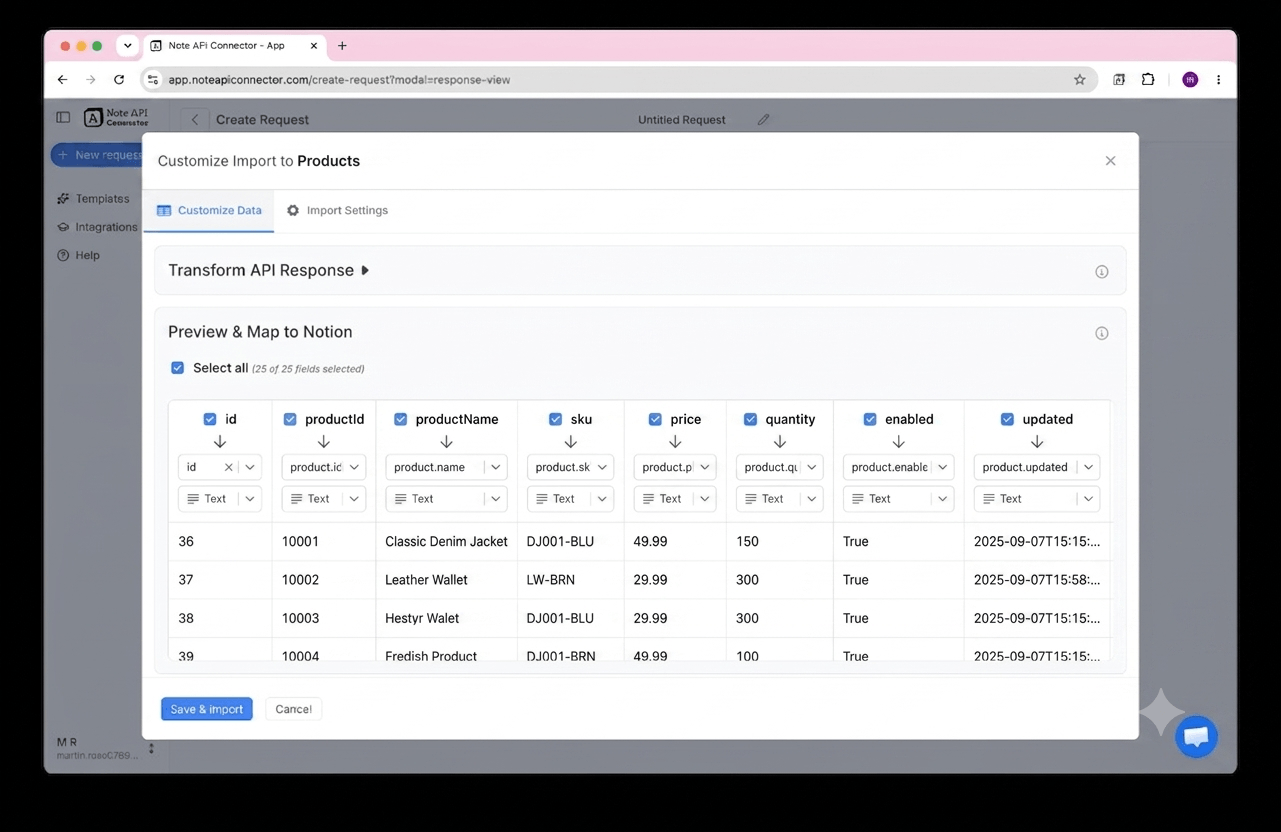Uncheck the productName column checkbox

tap(400, 419)
